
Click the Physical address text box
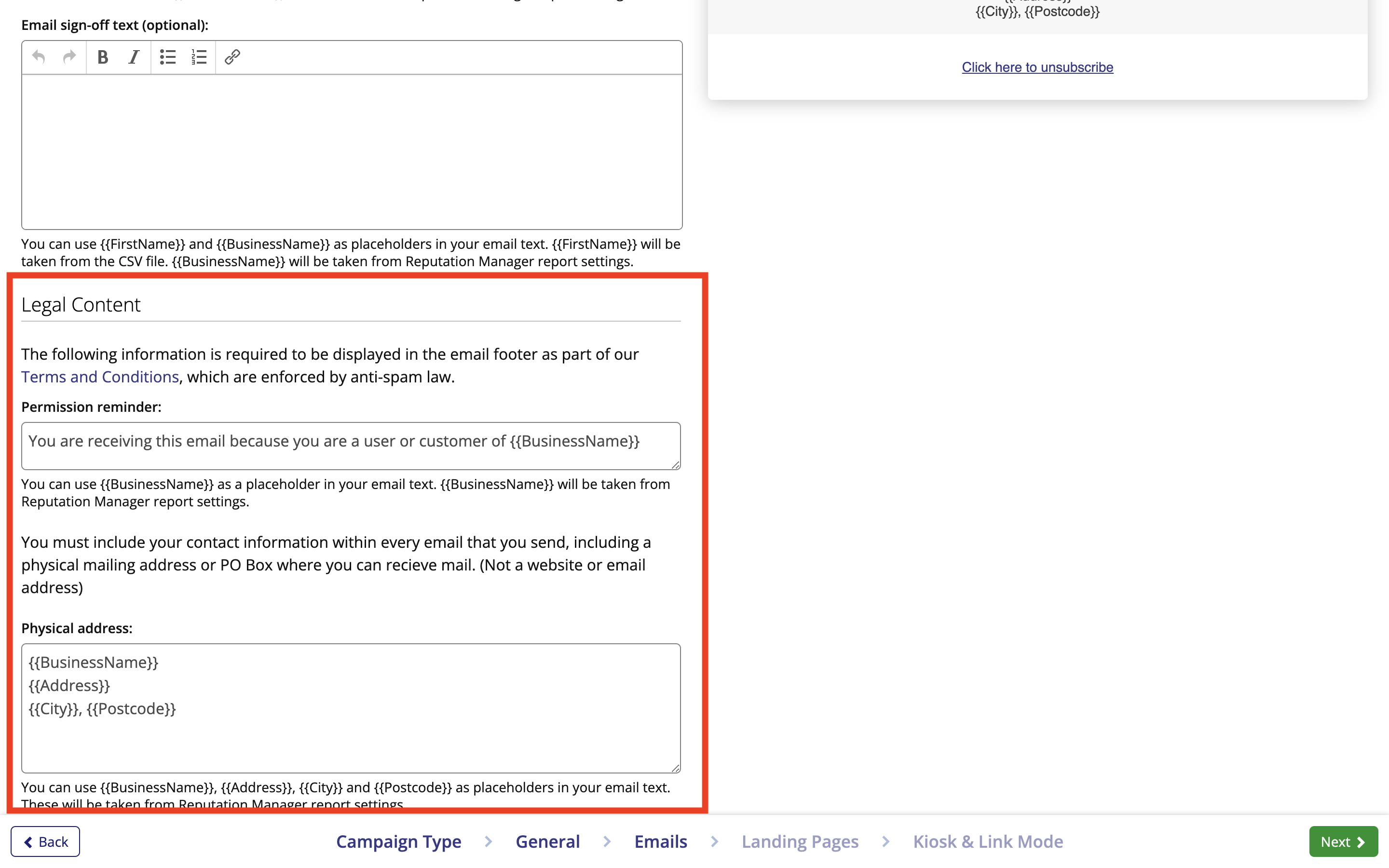(351, 708)
